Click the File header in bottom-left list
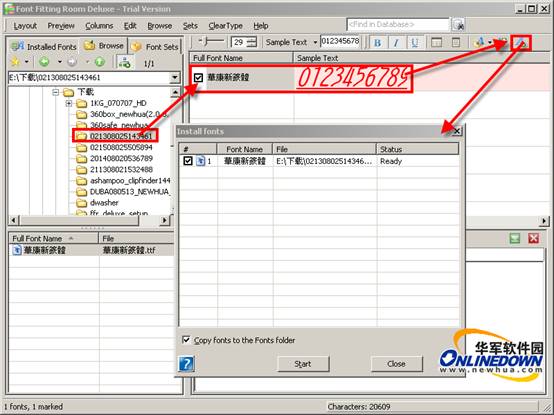The image size is (554, 415). tap(136, 238)
